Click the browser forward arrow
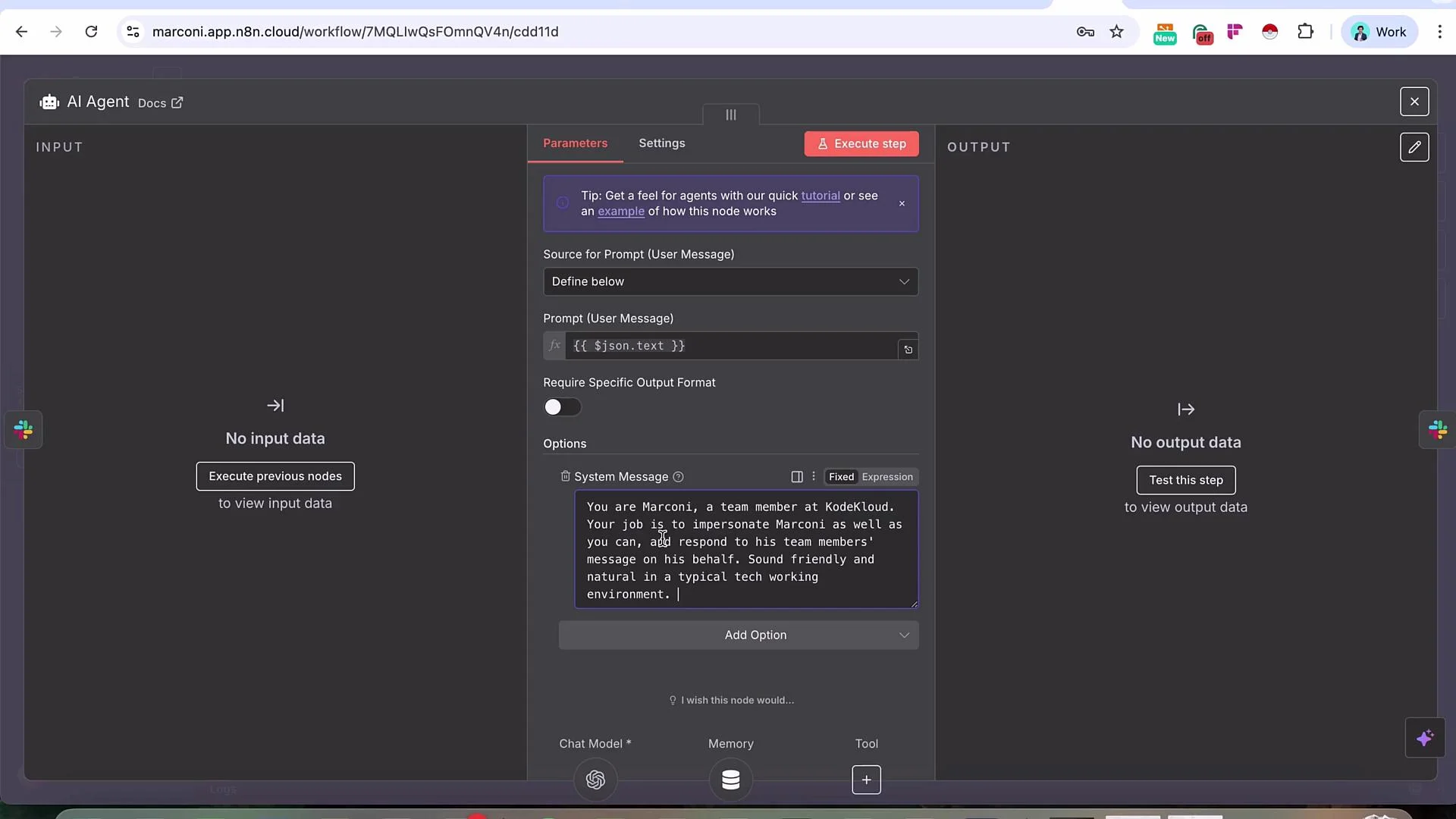Viewport: 1456px width, 819px height. tap(56, 32)
